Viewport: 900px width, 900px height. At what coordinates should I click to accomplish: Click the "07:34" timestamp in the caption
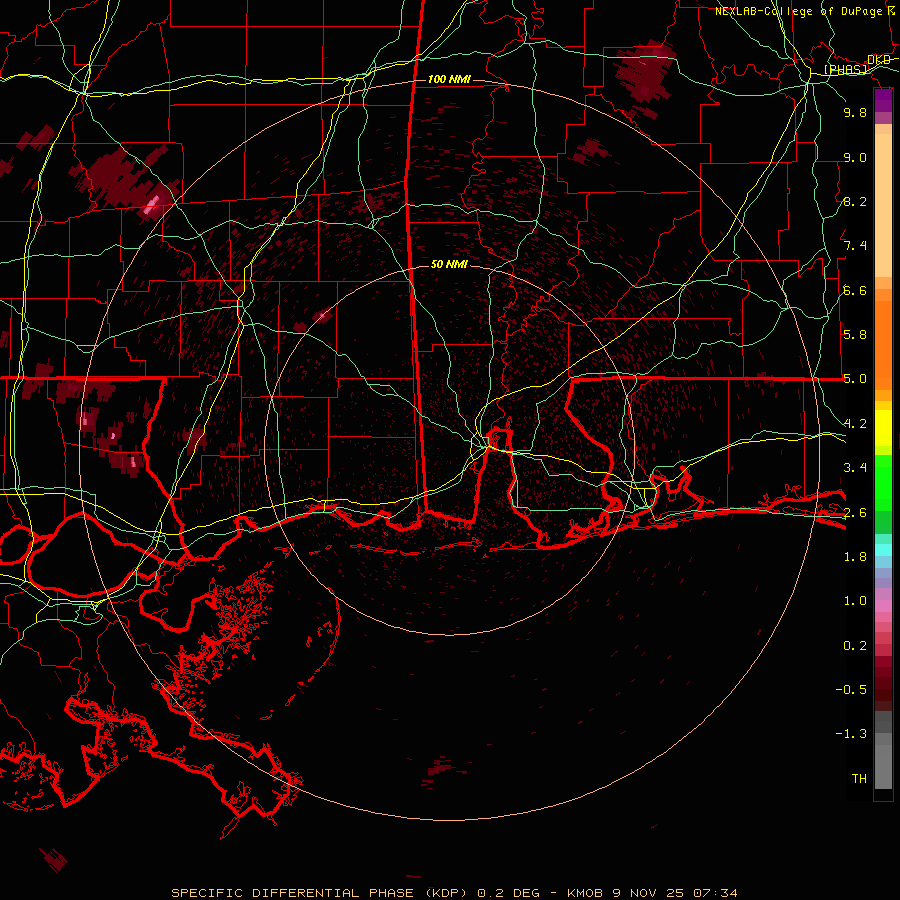(715, 893)
